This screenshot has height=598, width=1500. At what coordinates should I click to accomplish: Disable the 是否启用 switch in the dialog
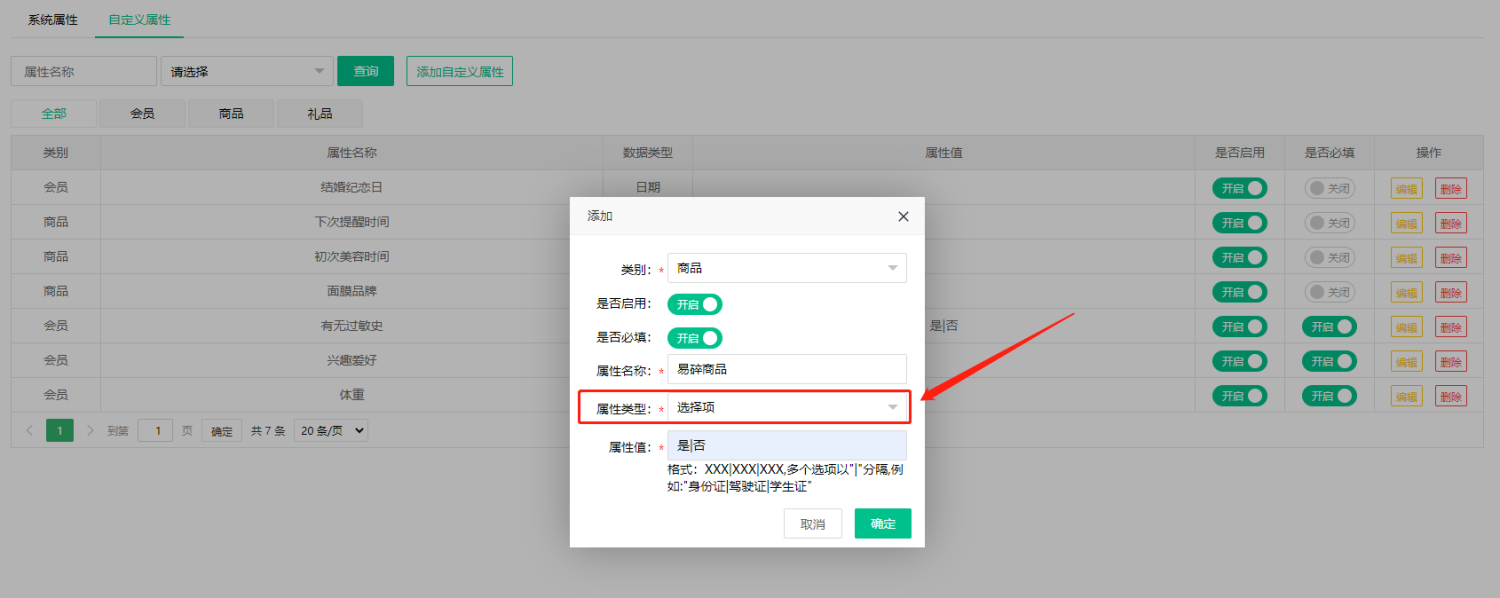[x=695, y=304]
